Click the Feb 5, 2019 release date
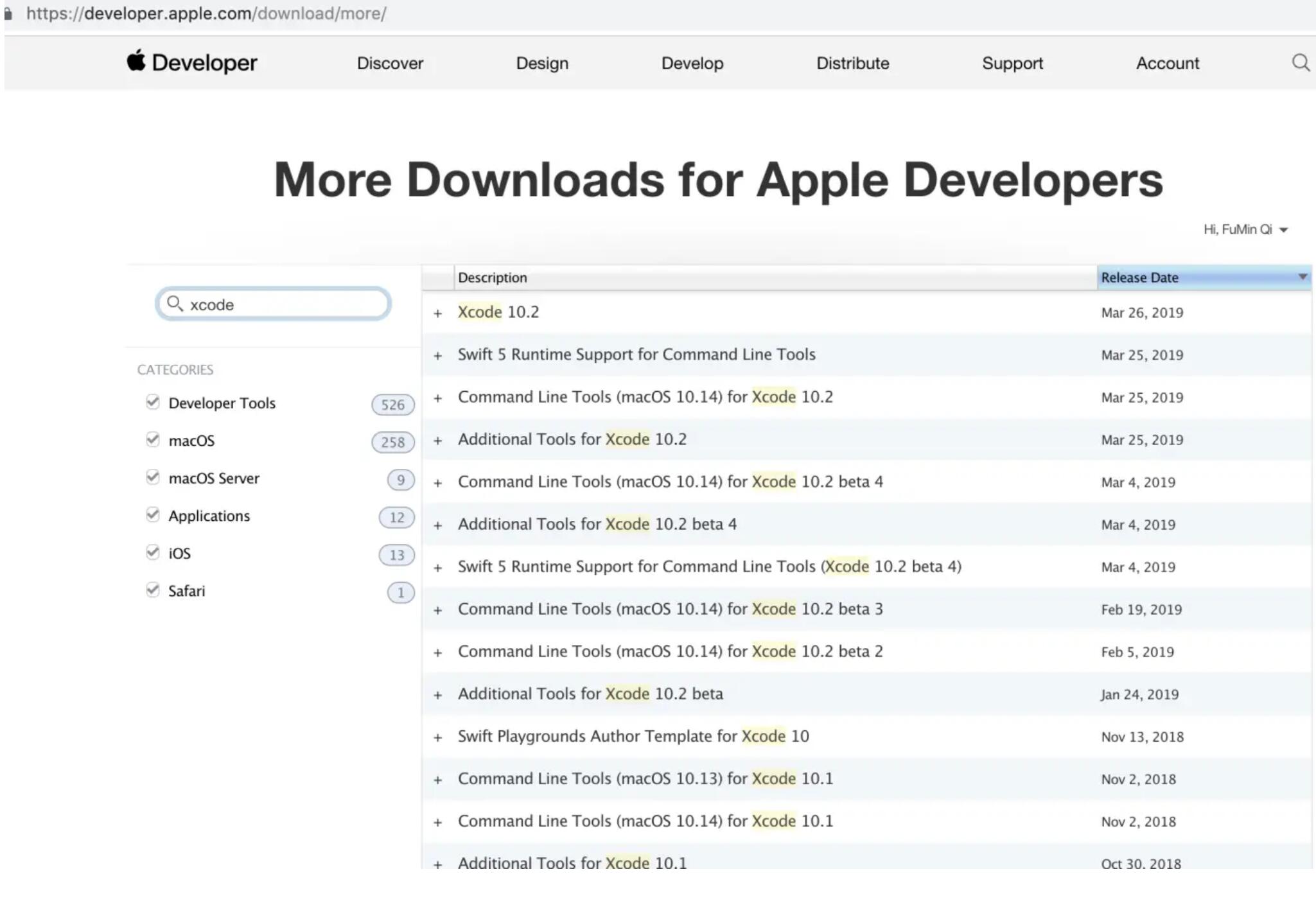This screenshot has width=1316, height=903. (x=1137, y=652)
